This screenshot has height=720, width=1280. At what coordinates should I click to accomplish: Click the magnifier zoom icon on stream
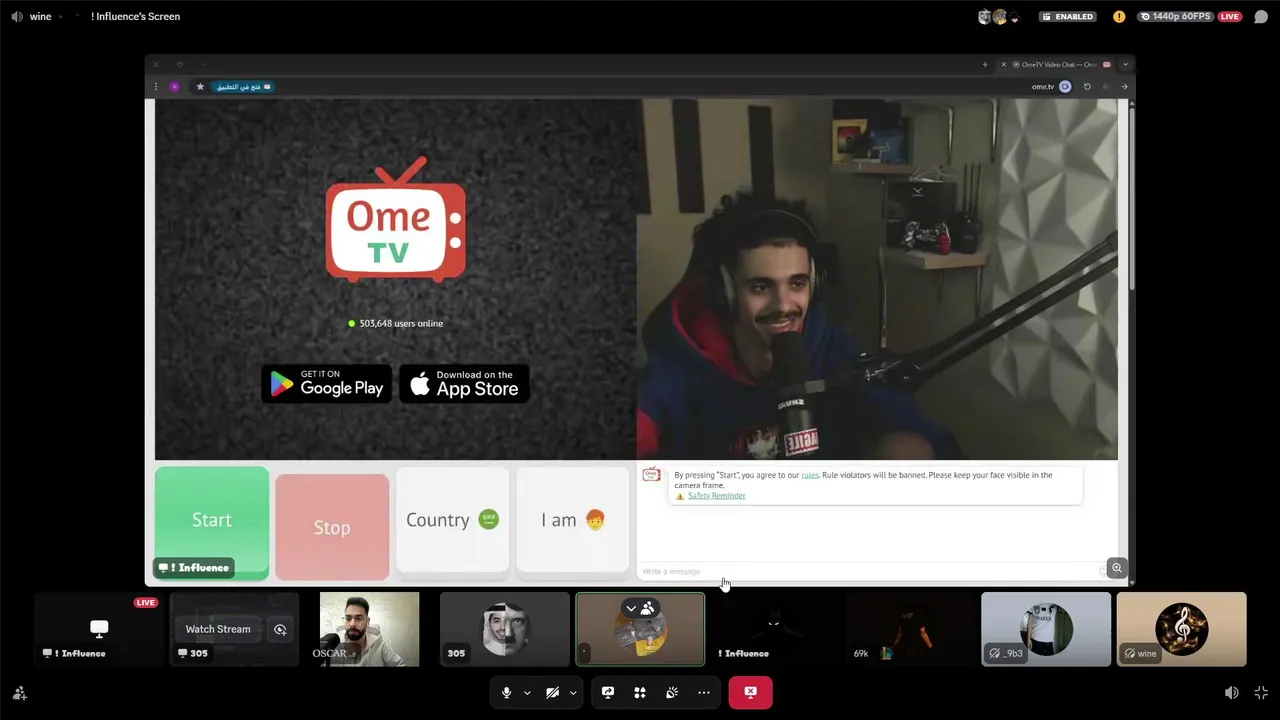tap(1117, 568)
